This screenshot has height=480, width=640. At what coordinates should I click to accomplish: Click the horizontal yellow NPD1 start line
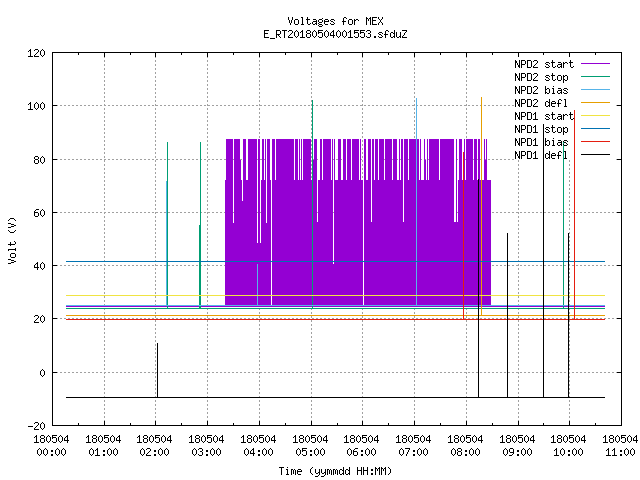pos(336,295)
